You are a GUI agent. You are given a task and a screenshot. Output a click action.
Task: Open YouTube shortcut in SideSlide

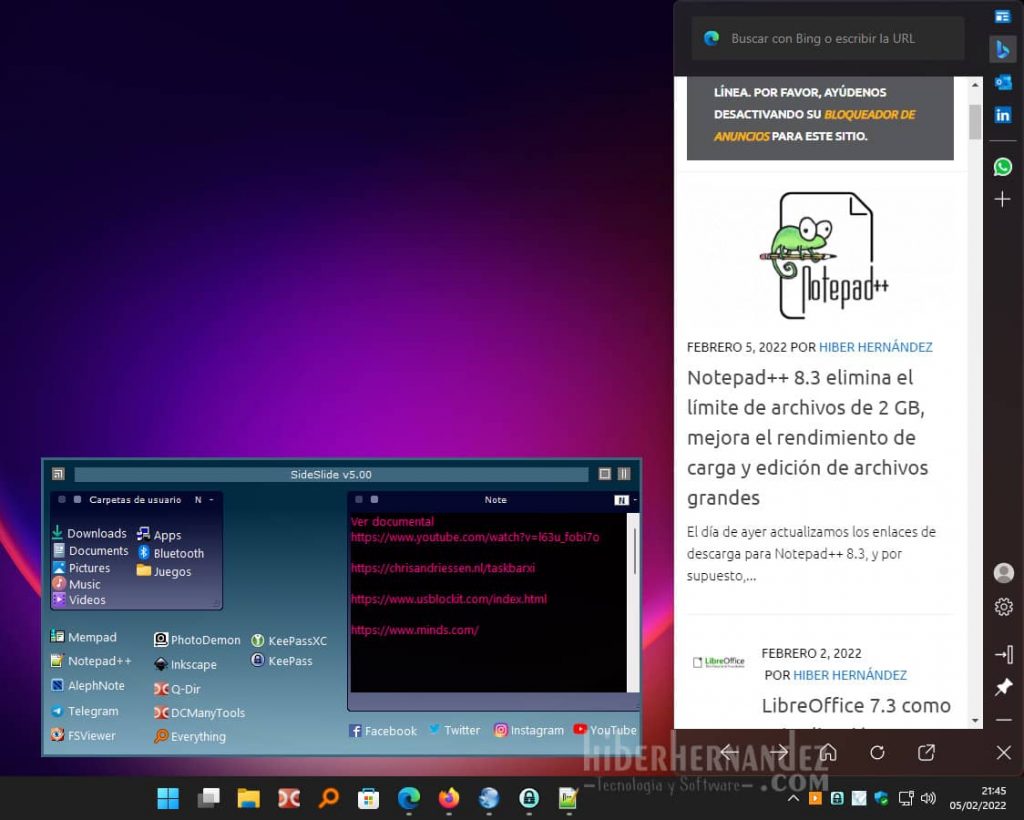coord(605,730)
